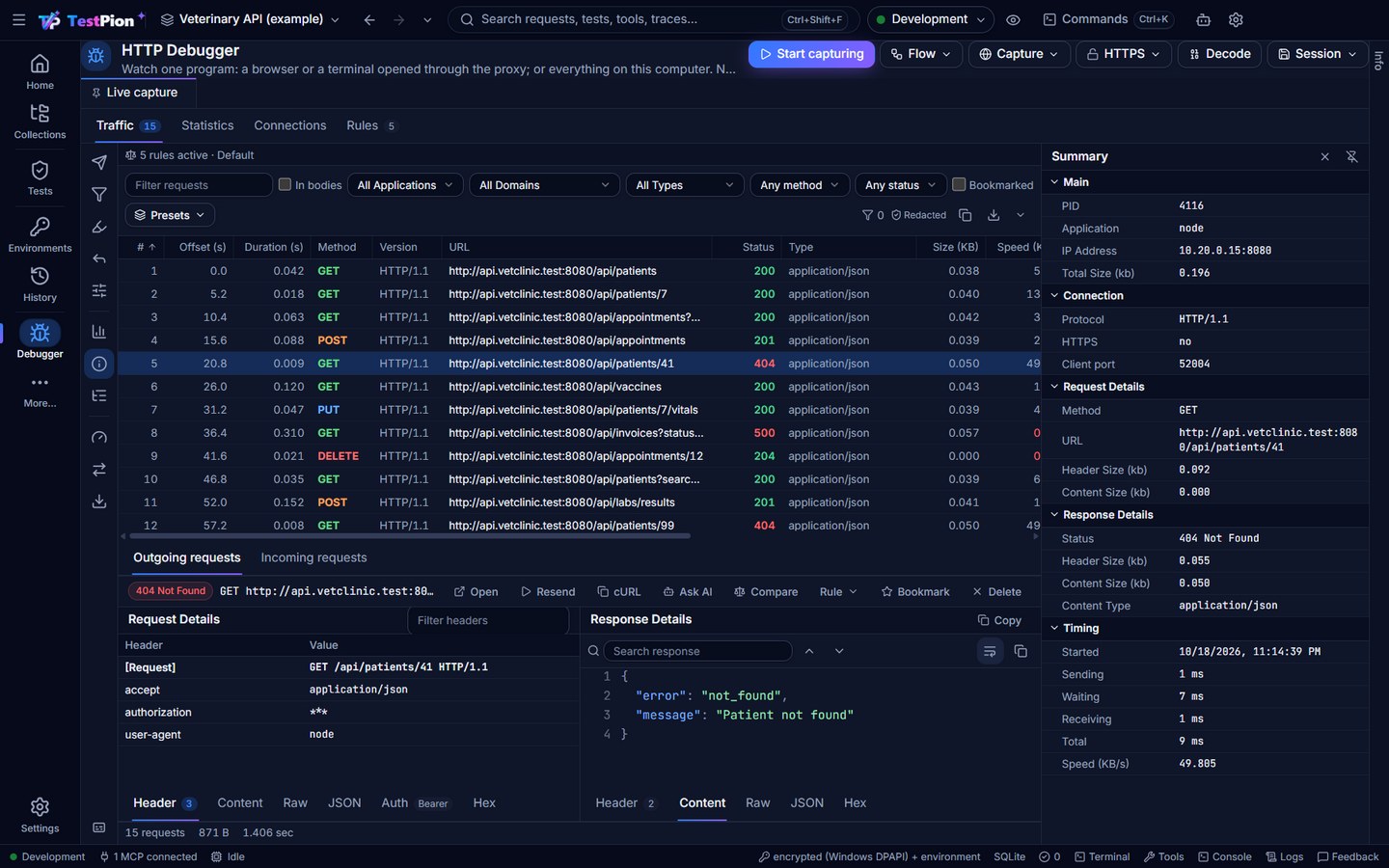Jump to next search match in response

[839, 651]
